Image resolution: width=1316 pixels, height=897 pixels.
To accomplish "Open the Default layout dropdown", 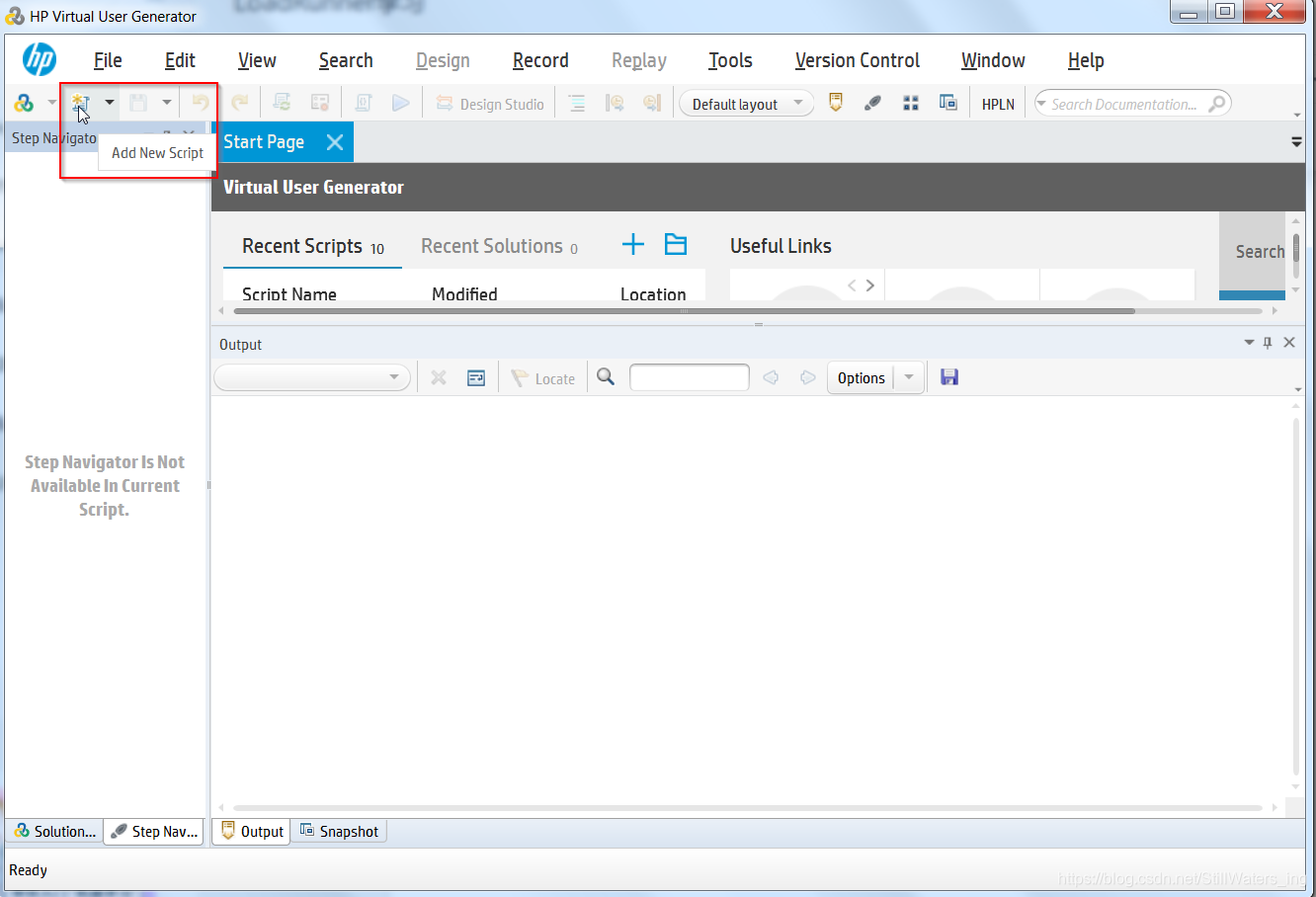I will pos(747,104).
